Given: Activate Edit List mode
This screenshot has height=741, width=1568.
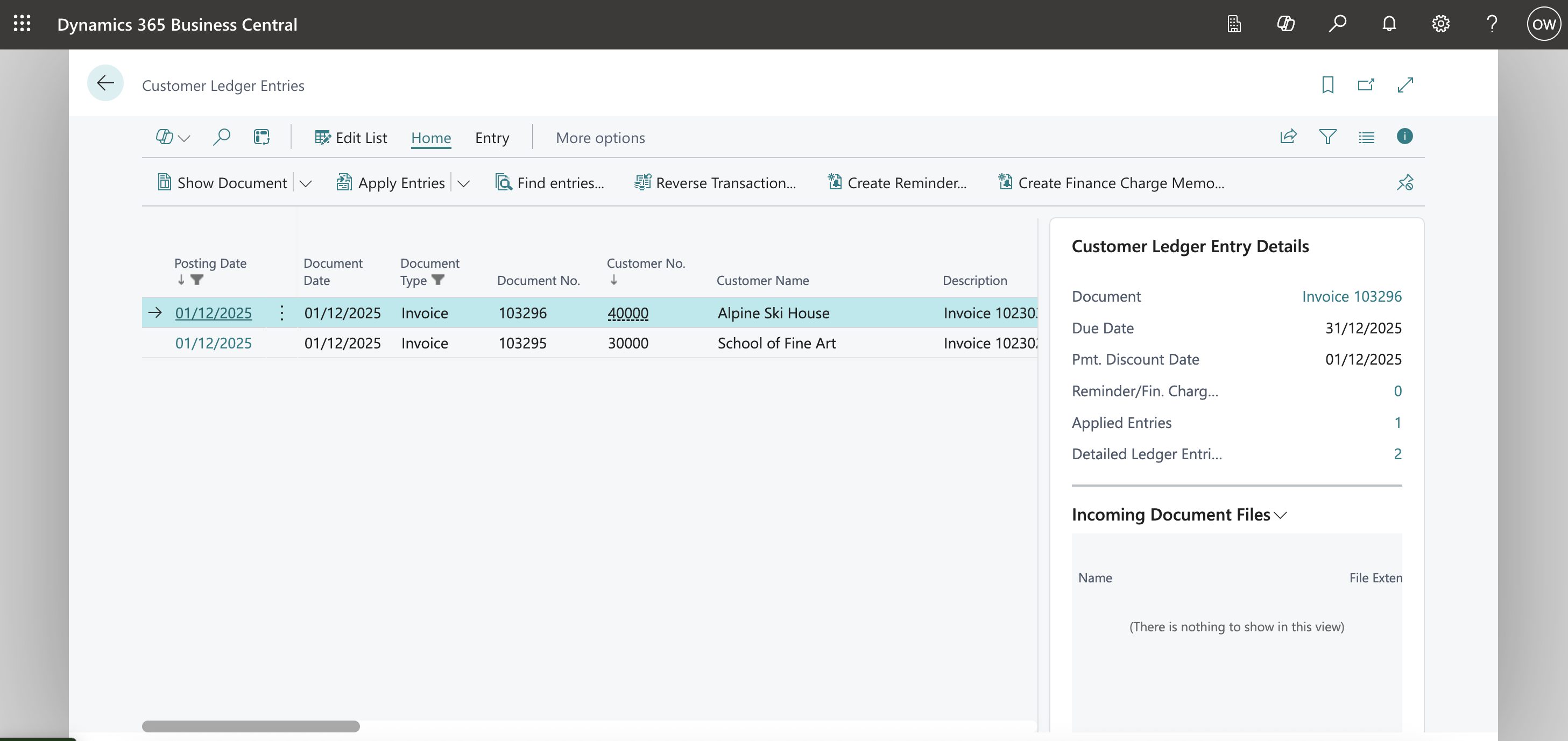Looking at the screenshot, I should point(351,138).
